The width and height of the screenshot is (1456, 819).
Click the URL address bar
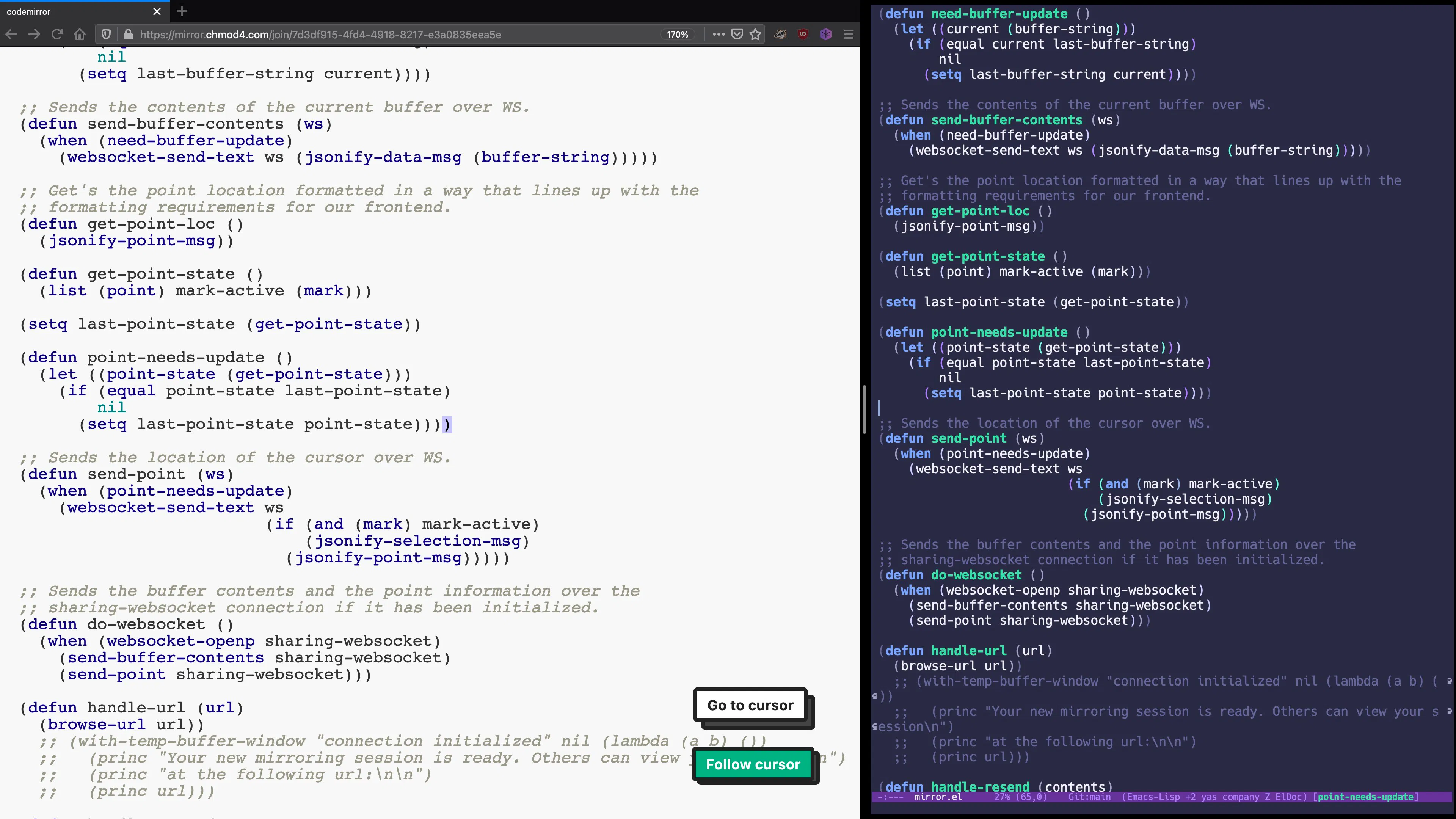point(395,35)
